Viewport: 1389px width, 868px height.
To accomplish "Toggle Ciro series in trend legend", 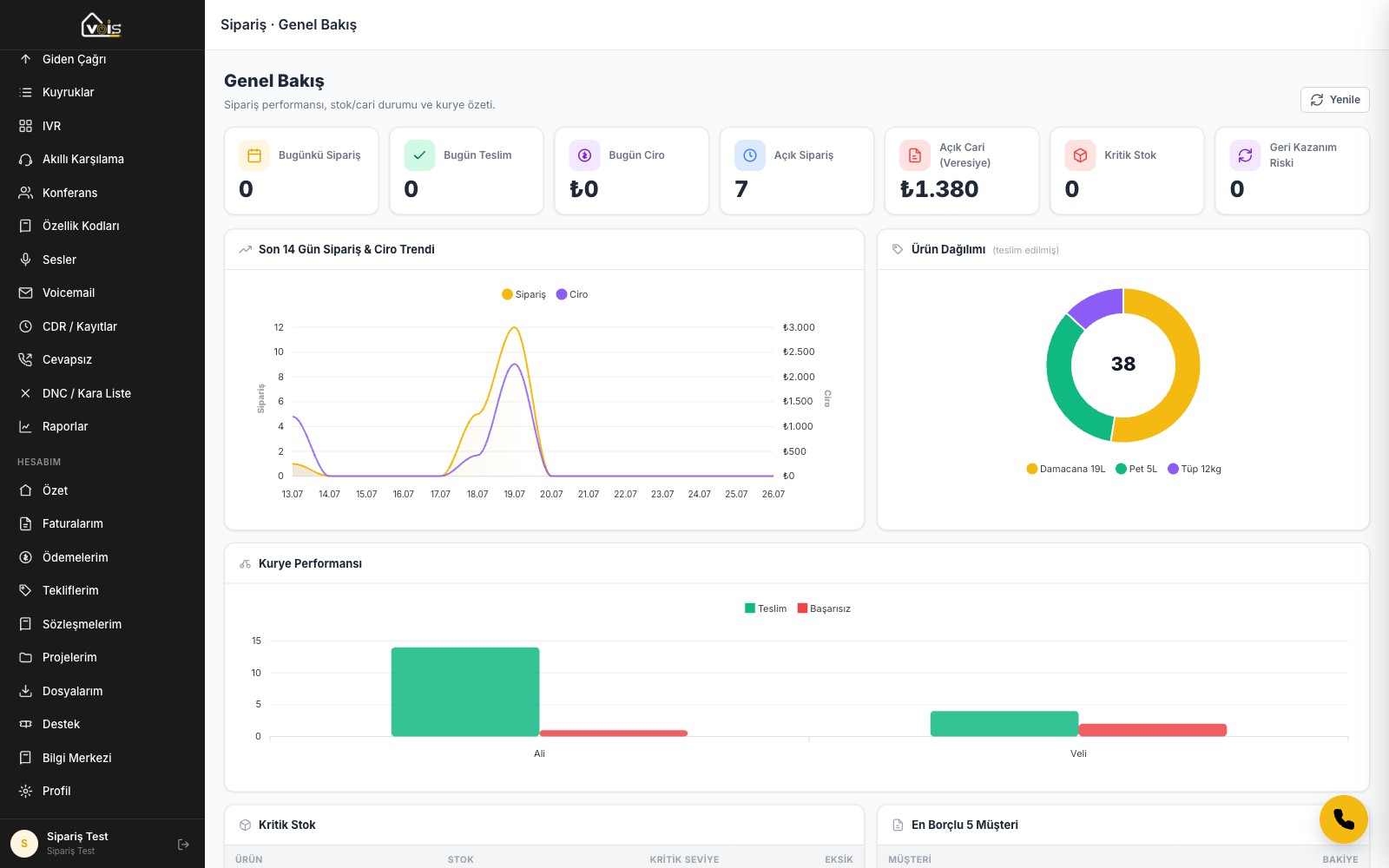I will pyautogui.click(x=572, y=294).
